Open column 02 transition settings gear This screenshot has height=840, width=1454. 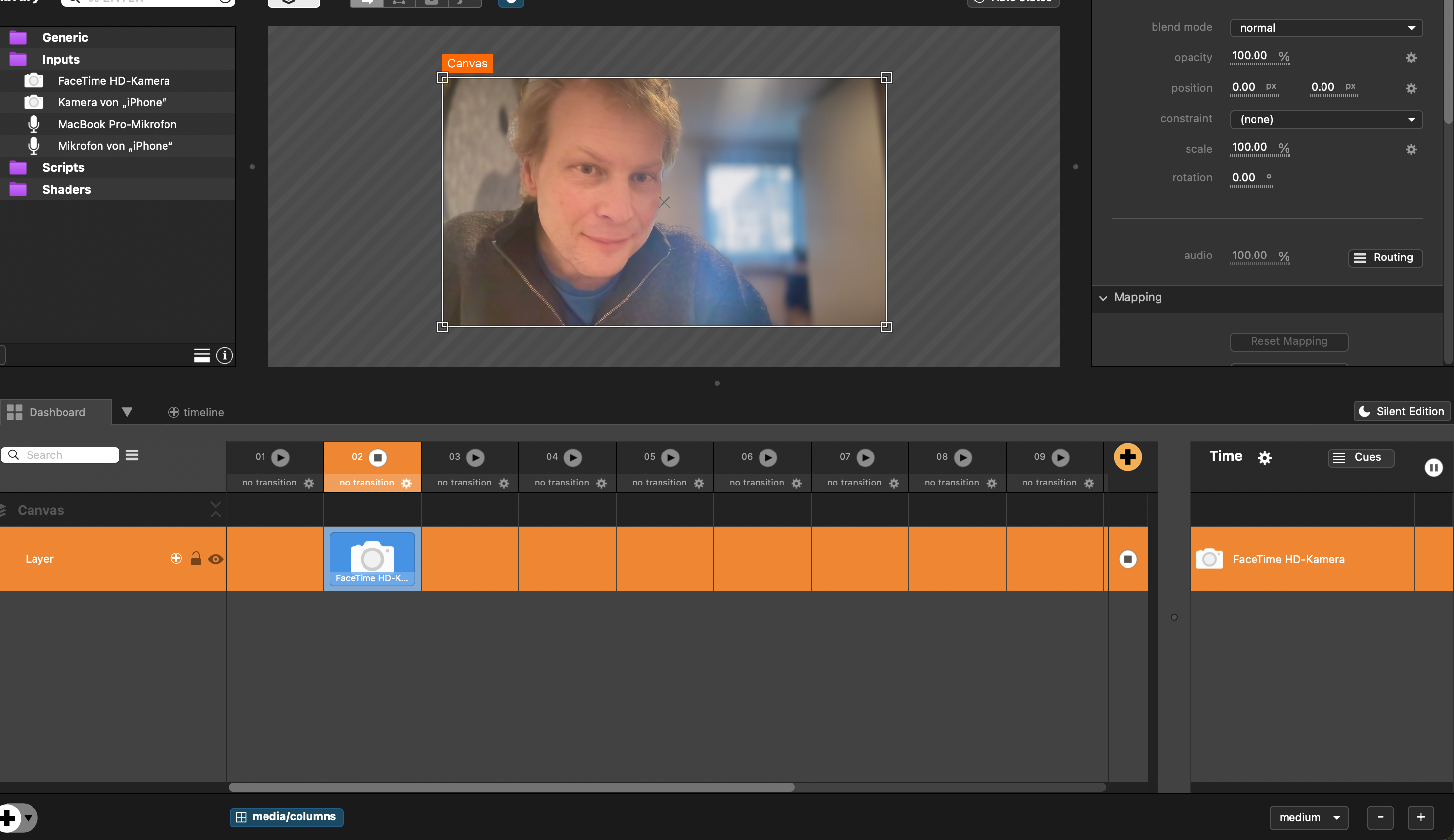406,484
